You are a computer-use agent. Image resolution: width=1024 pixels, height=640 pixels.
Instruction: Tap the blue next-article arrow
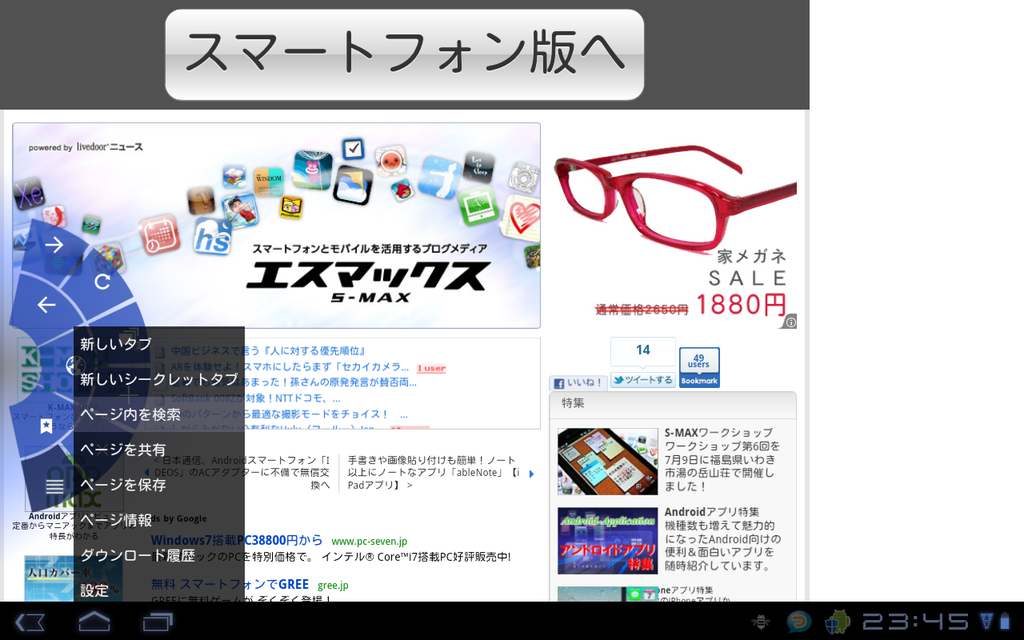pos(532,473)
